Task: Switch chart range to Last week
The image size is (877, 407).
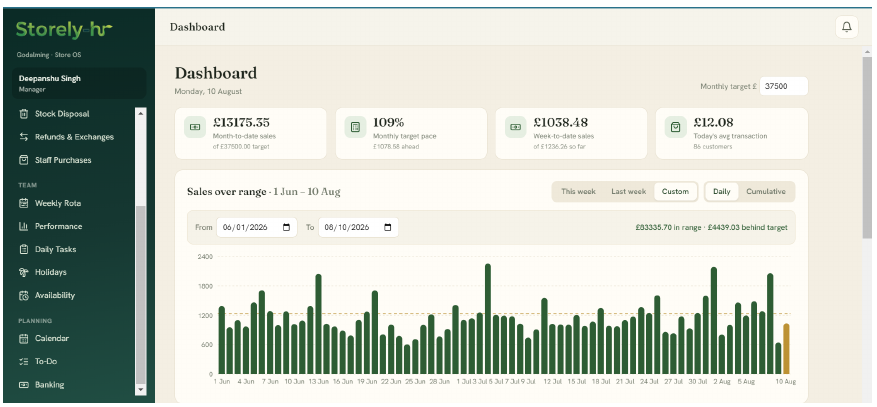Action: pos(628,191)
